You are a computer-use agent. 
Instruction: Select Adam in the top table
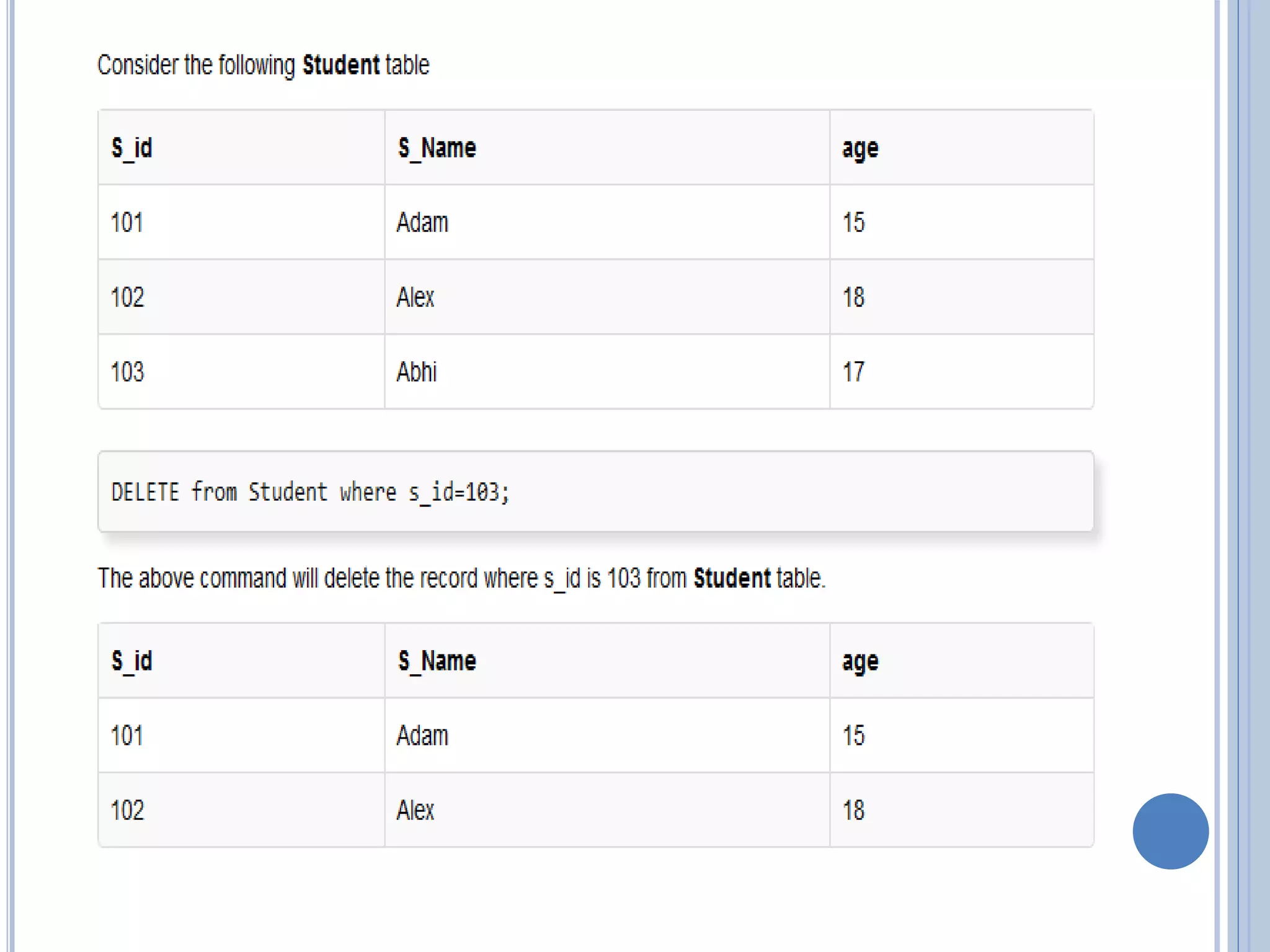point(422,223)
